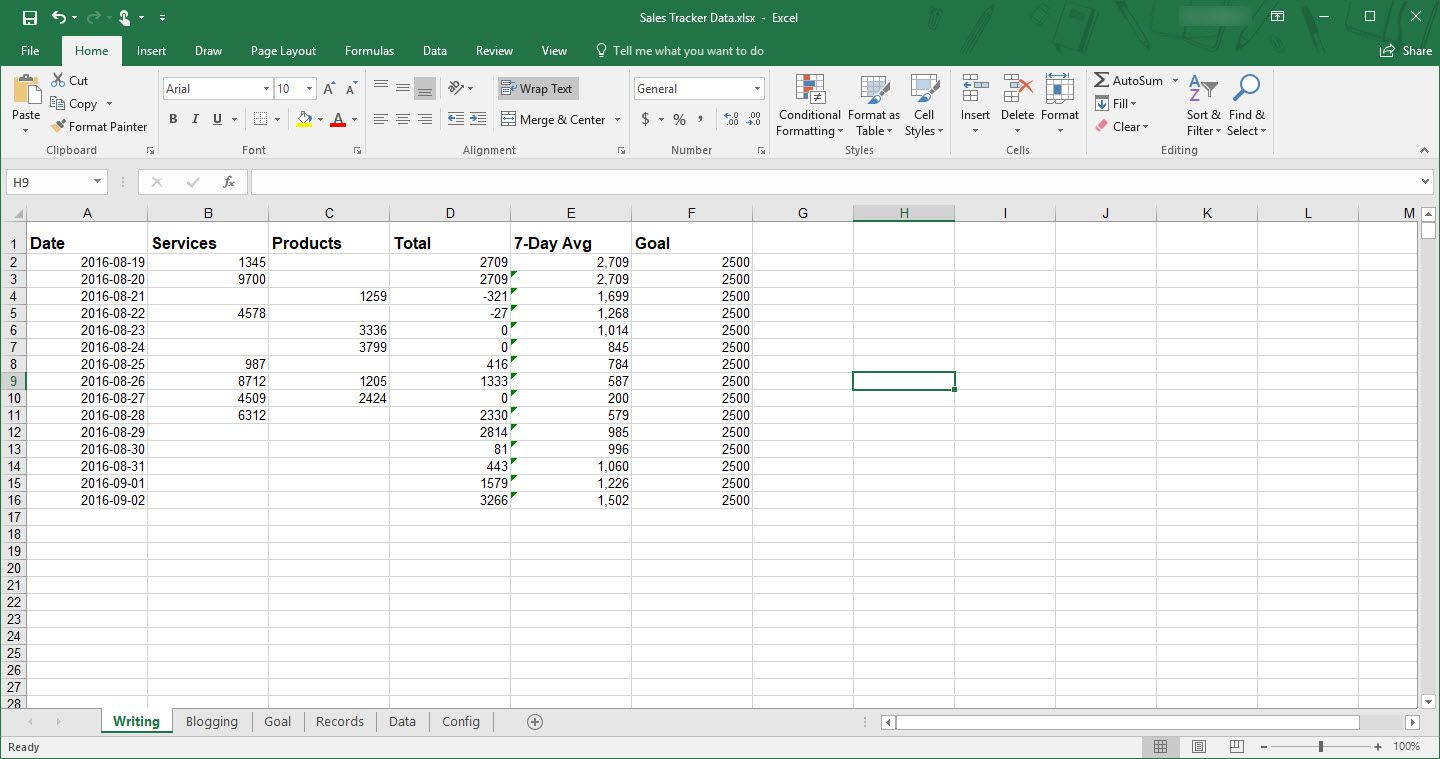This screenshot has height=759, width=1440.
Task: Expand the Name Box dropdown arrow
Action: coord(97,182)
